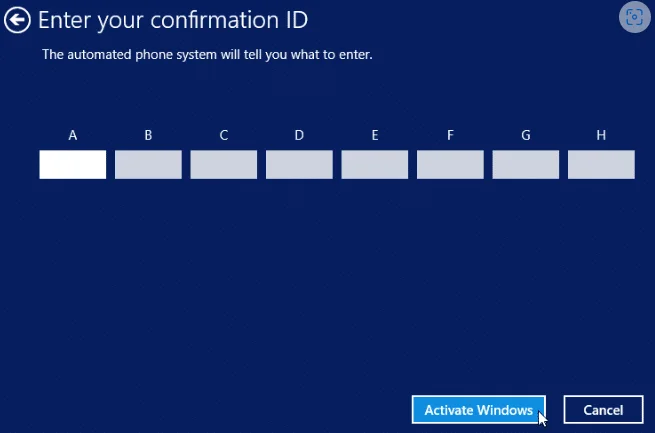Focus the confirmation ID field A
This screenshot has width=655, height=433.
[73, 165]
